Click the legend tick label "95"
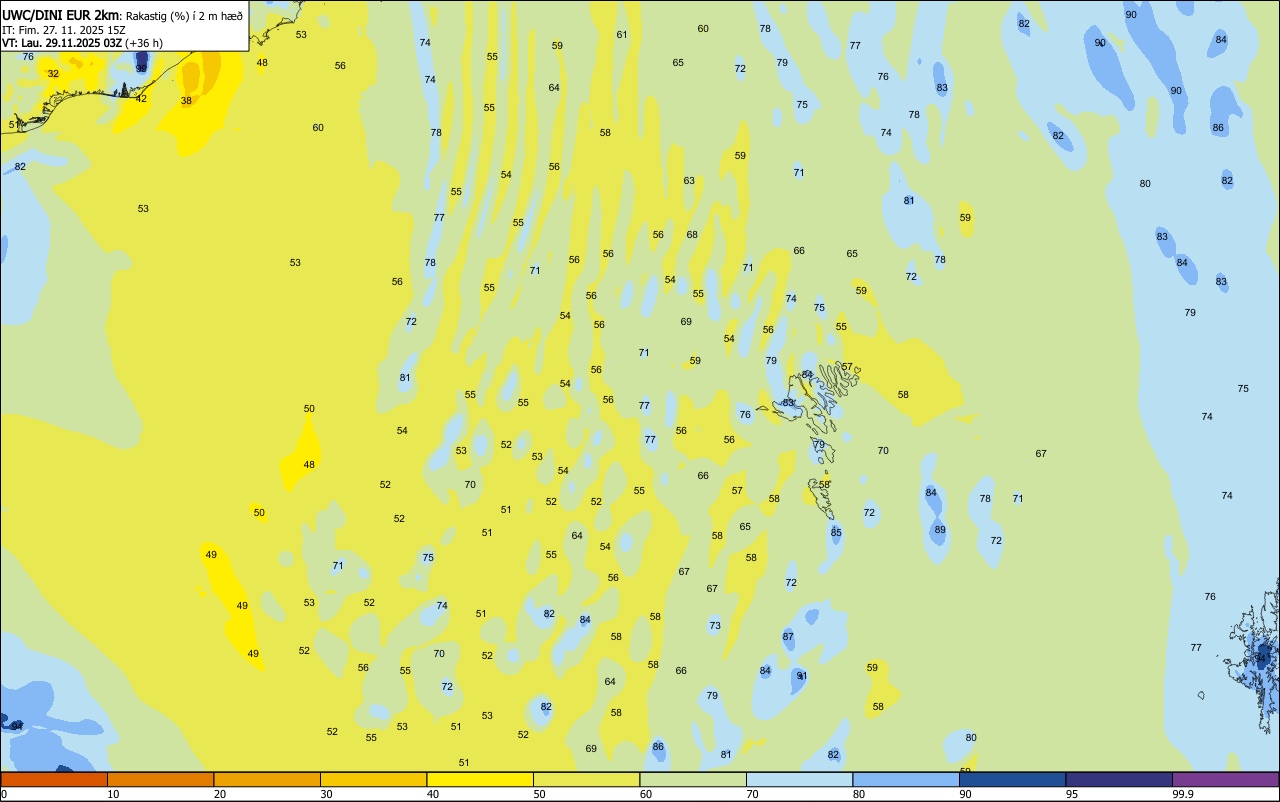Image resolution: width=1280 pixels, height=802 pixels. coord(1071,794)
